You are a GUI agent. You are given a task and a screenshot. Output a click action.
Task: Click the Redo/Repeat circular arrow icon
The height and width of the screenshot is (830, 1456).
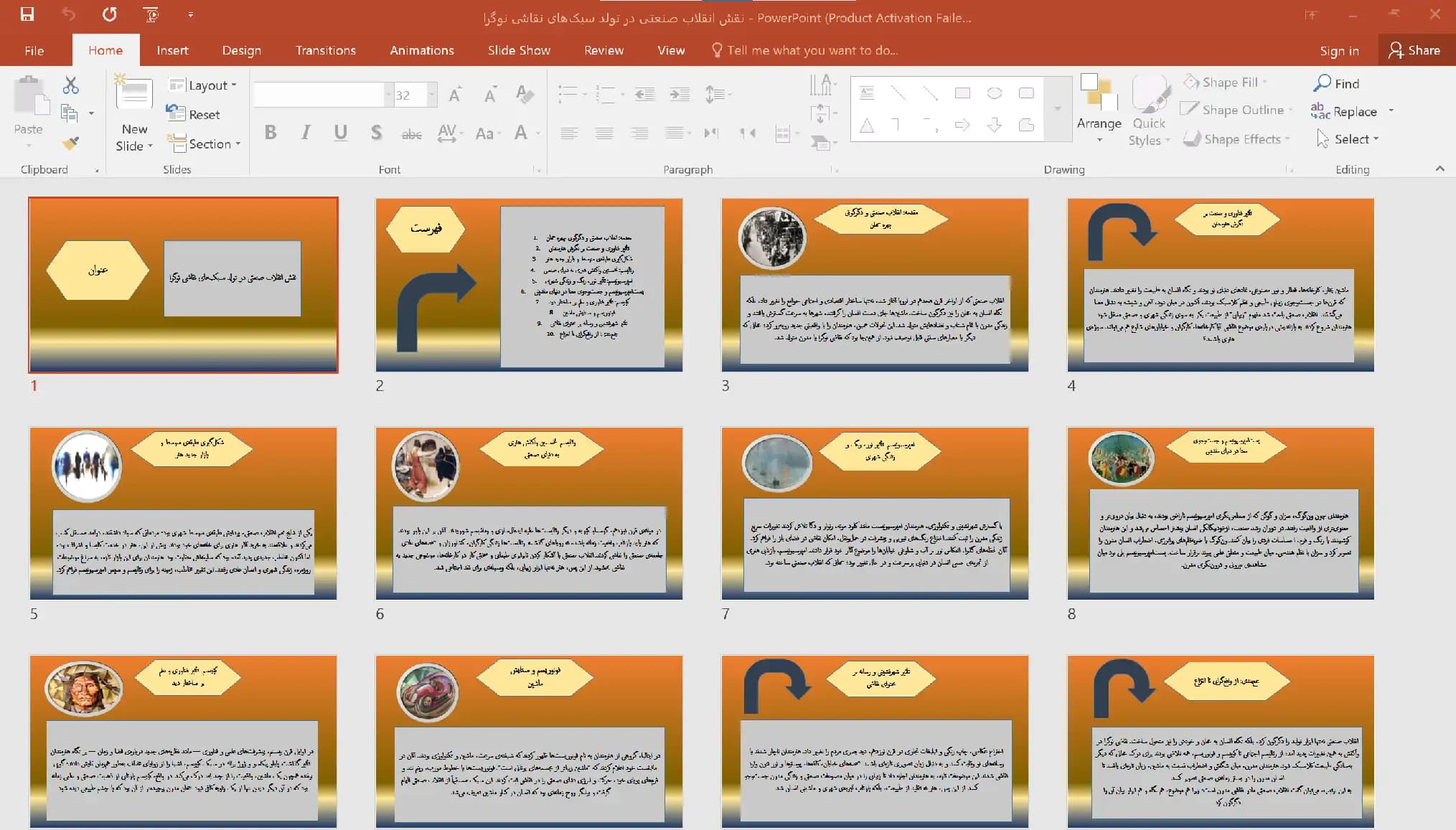(109, 14)
